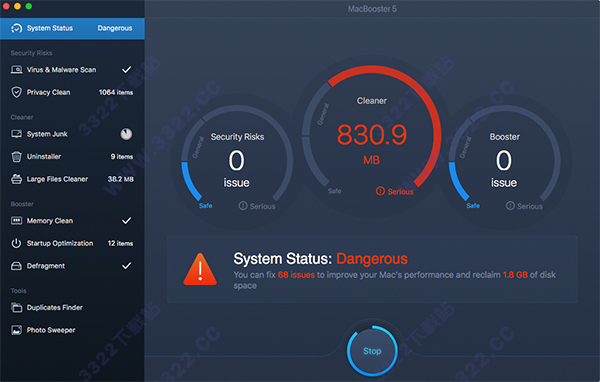Minimize the window with yellow button
The image size is (600, 382).
pos(17,6)
